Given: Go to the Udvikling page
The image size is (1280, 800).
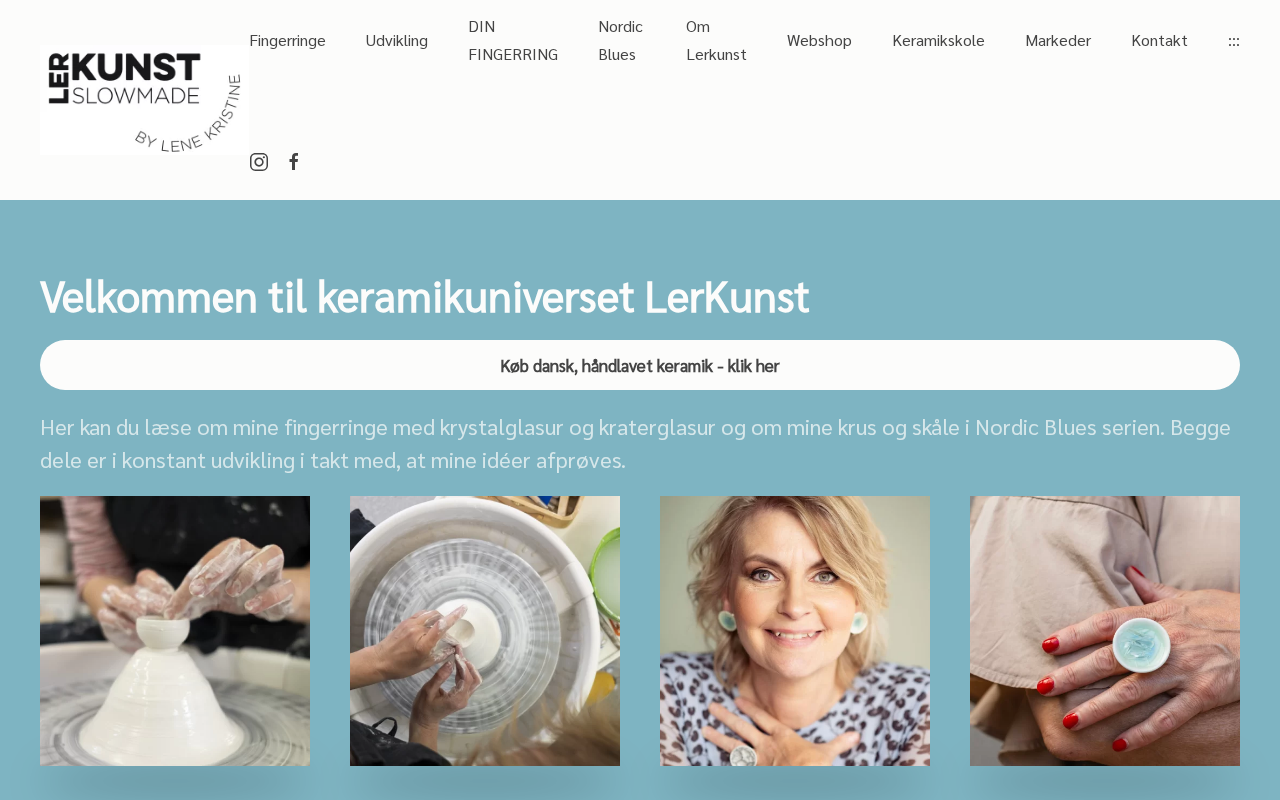Looking at the screenshot, I should (397, 40).
